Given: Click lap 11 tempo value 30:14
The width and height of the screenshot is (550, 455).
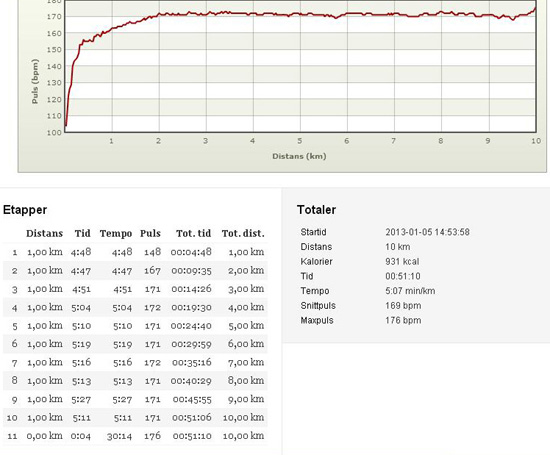Looking at the screenshot, I should point(119,436).
